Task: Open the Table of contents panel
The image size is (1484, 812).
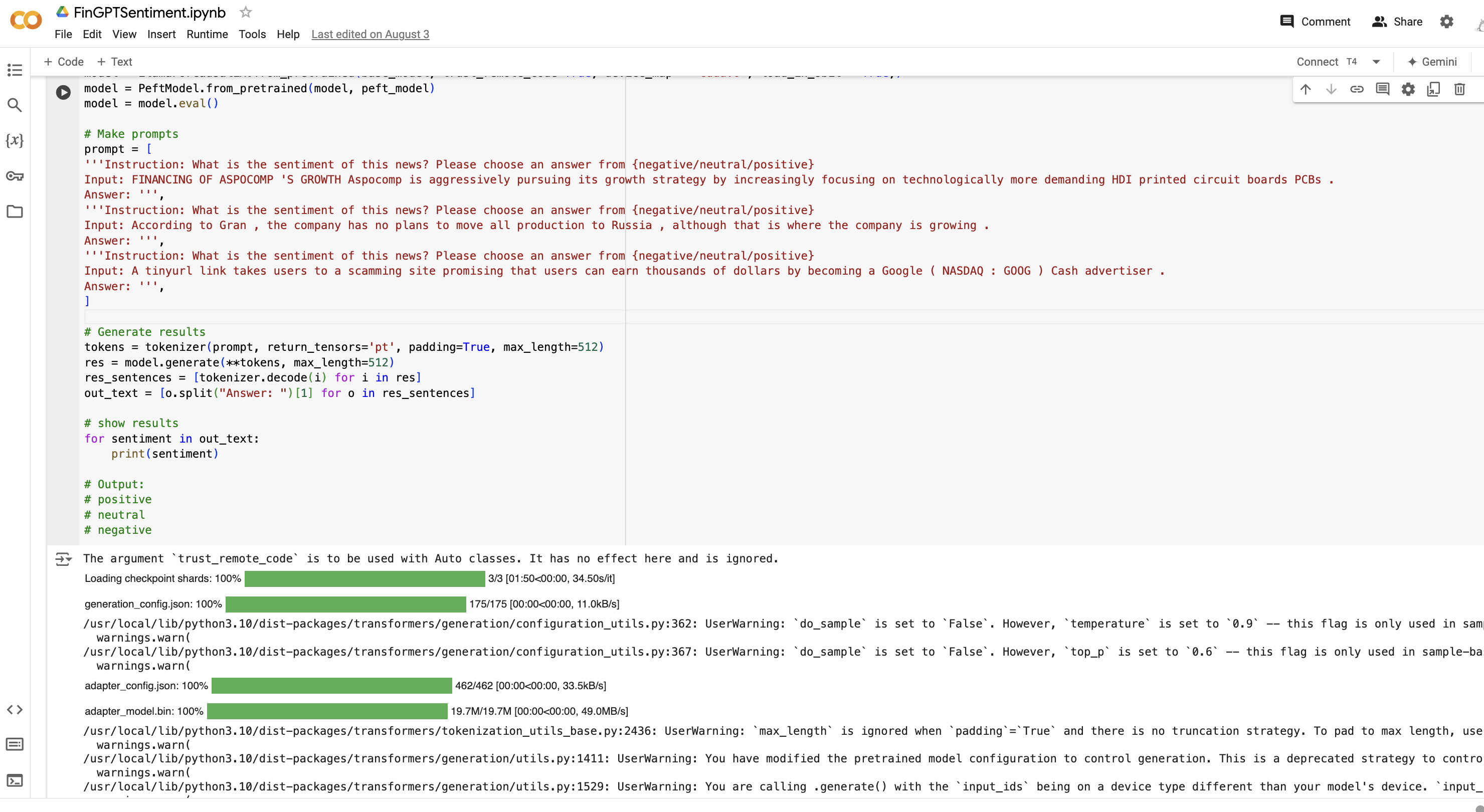Action: tap(15, 70)
